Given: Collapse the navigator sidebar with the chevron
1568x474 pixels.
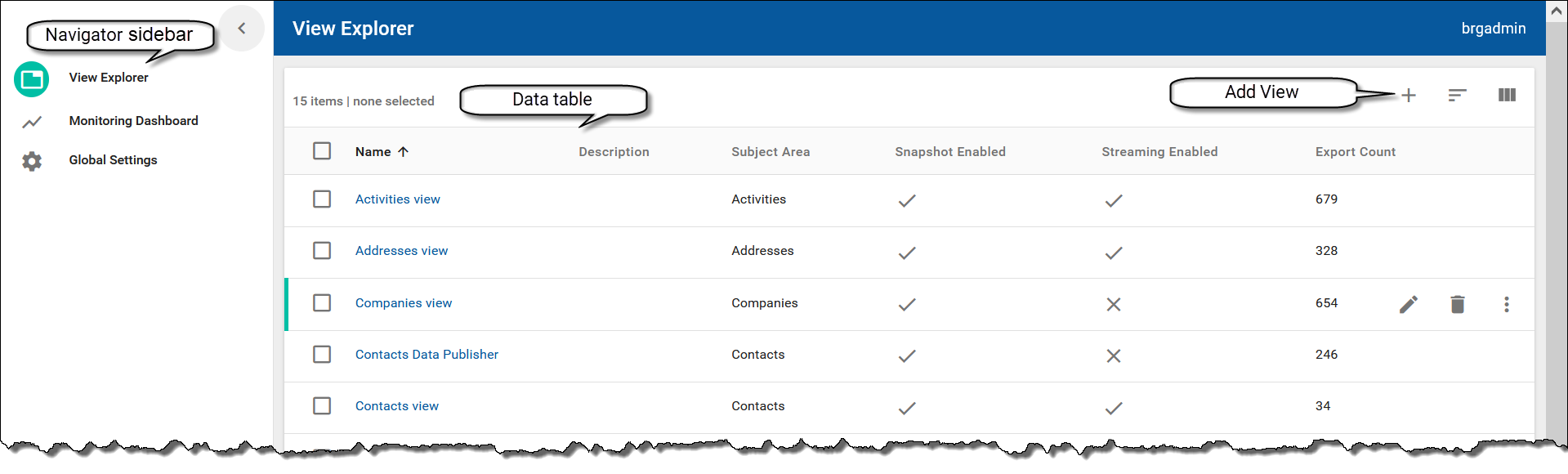Looking at the screenshot, I should (x=242, y=29).
